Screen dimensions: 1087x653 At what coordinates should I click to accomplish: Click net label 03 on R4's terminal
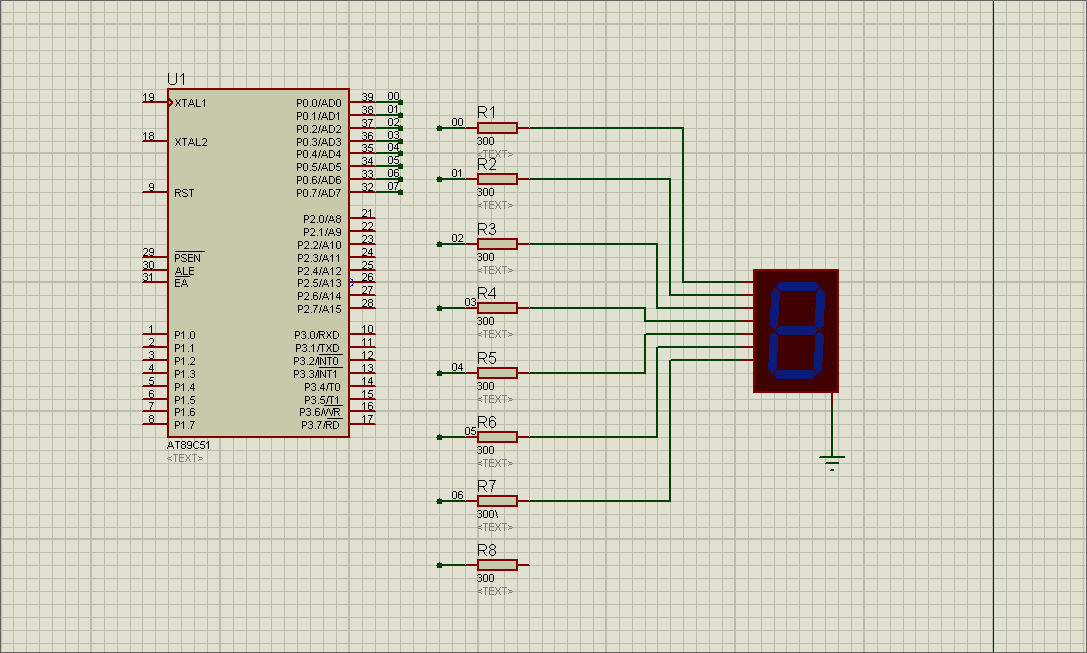click(471, 302)
